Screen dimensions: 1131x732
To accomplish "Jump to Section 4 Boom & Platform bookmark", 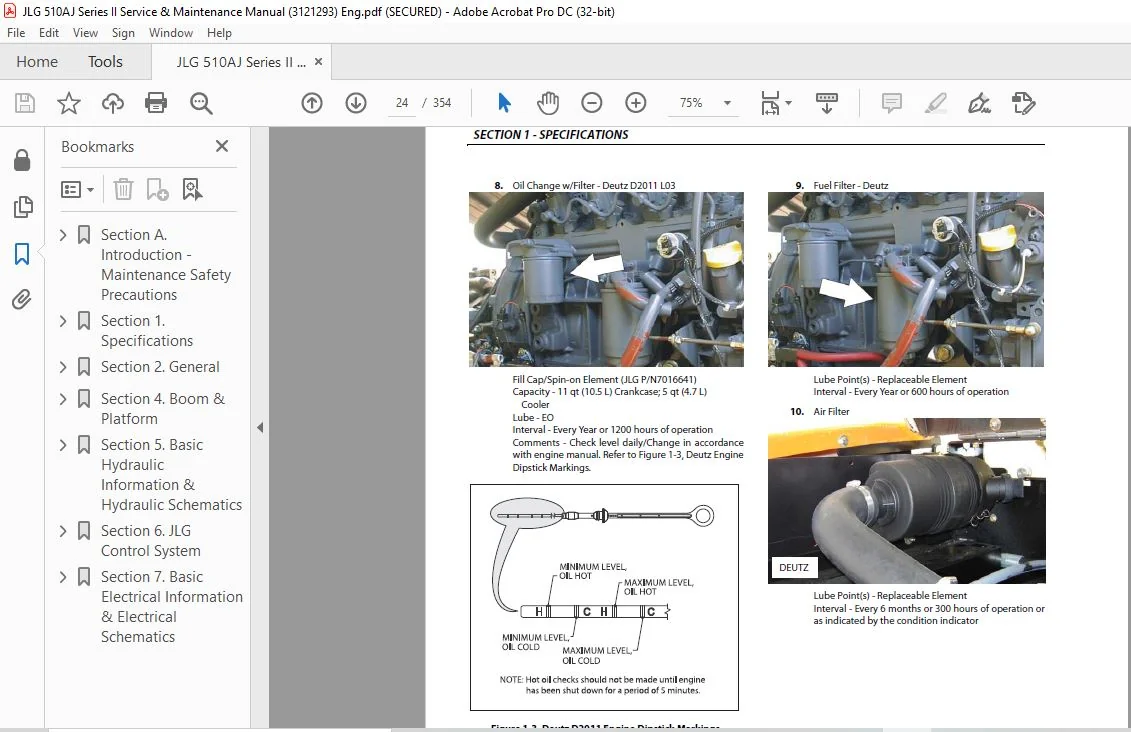I will pos(162,409).
